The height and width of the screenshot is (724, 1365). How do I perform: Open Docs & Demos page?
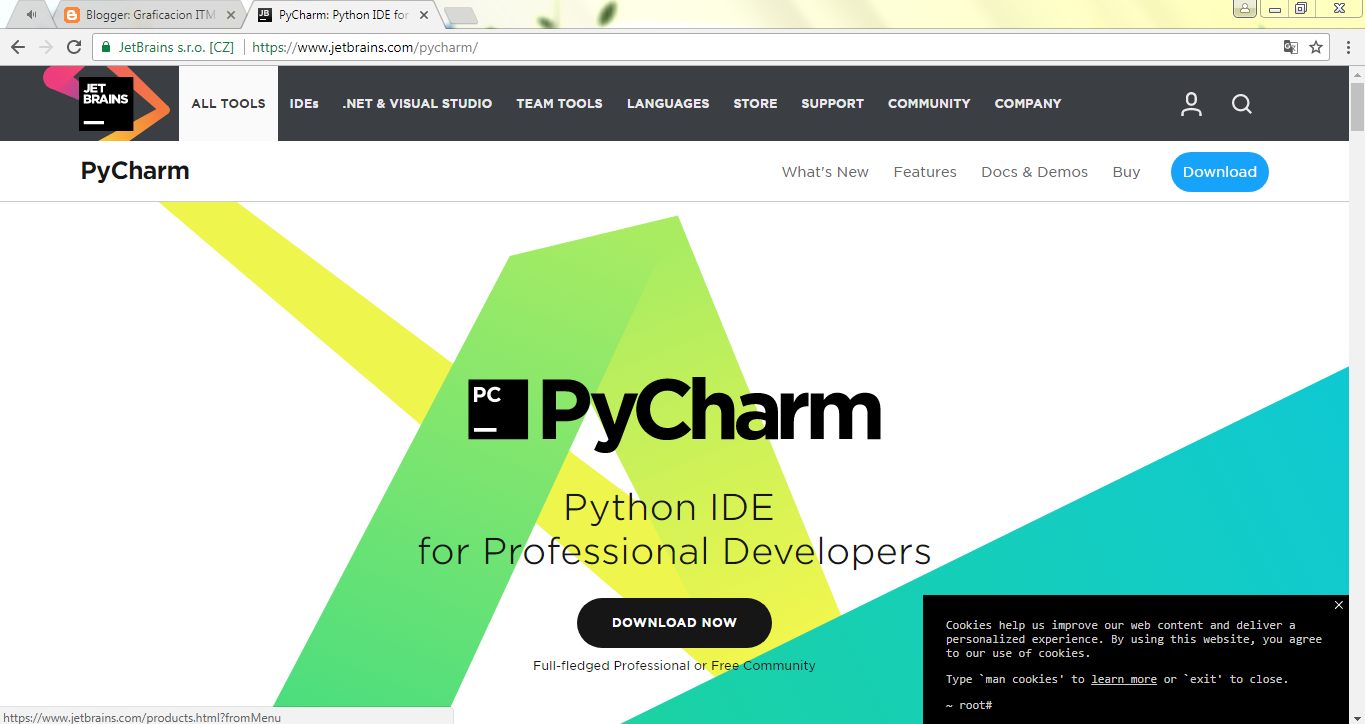[1034, 172]
